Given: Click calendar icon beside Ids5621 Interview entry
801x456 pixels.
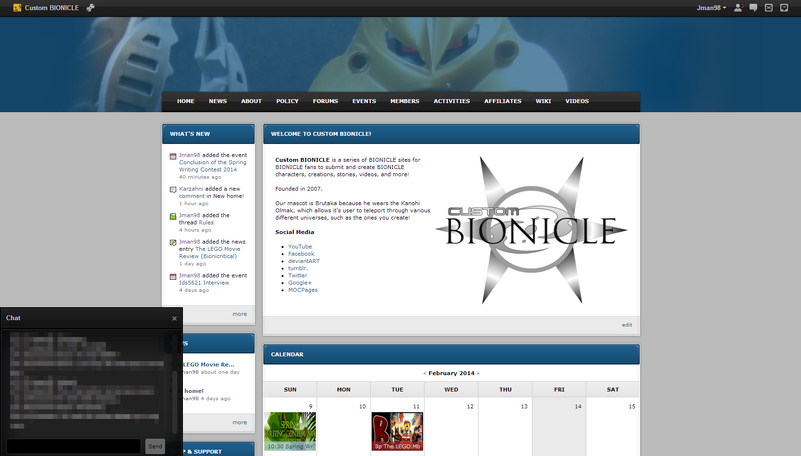Looking at the screenshot, I should (x=173, y=276).
